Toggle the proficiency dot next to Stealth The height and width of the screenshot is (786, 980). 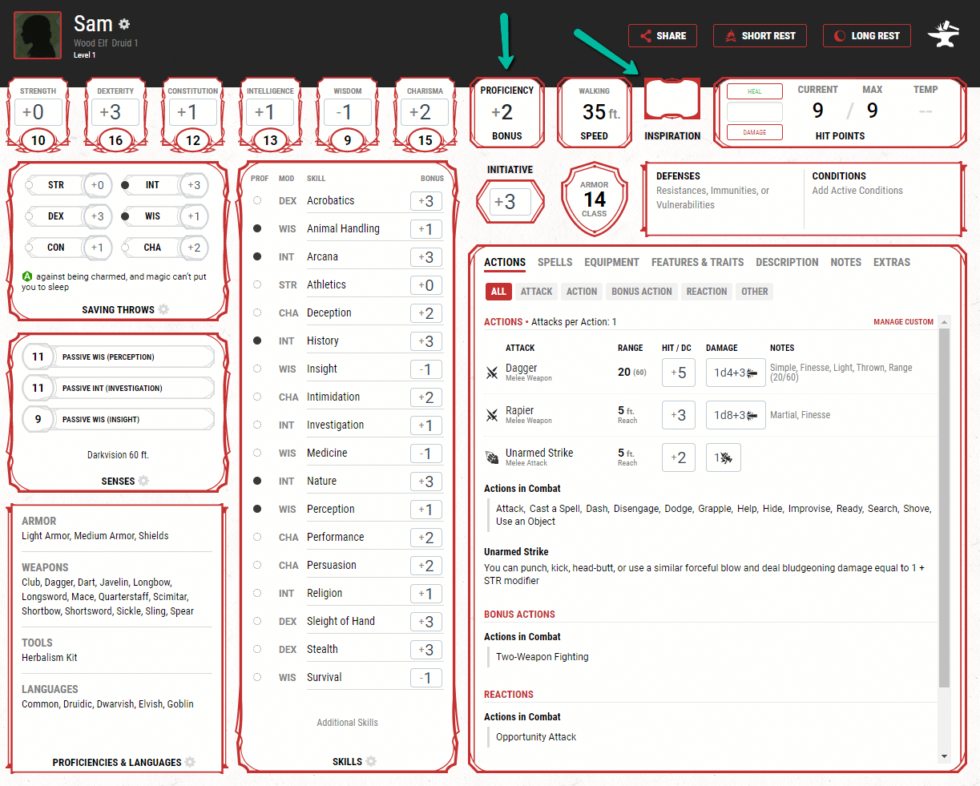tap(258, 649)
